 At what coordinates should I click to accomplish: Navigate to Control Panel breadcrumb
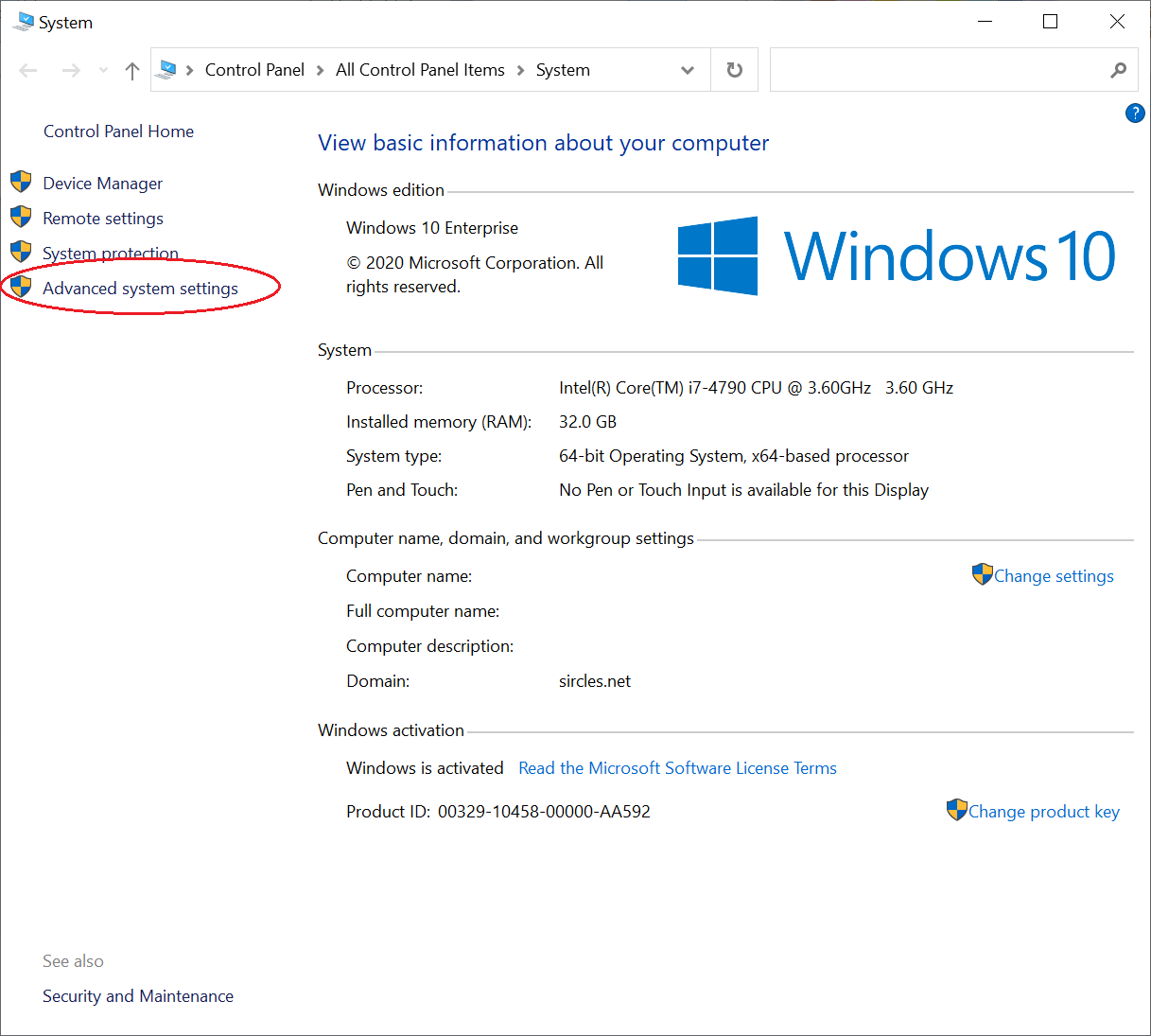click(254, 70)
